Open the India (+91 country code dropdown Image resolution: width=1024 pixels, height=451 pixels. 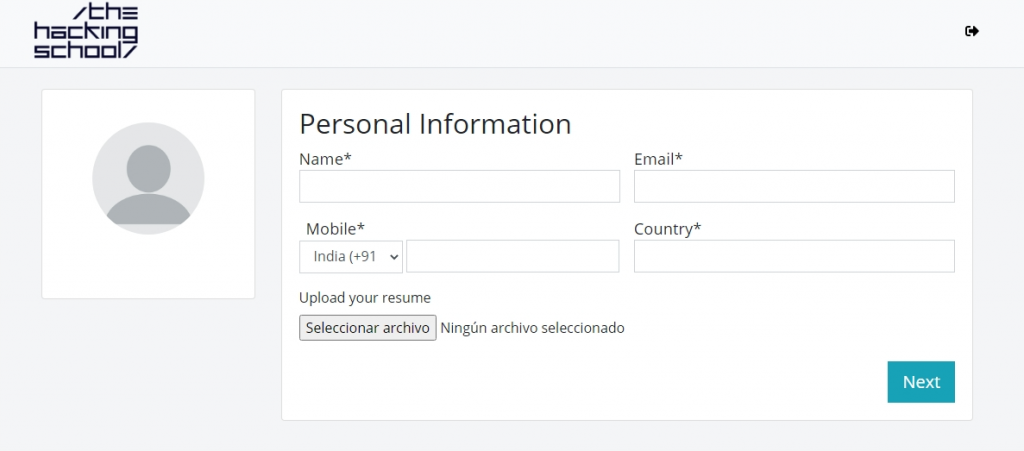click(351, 257)
